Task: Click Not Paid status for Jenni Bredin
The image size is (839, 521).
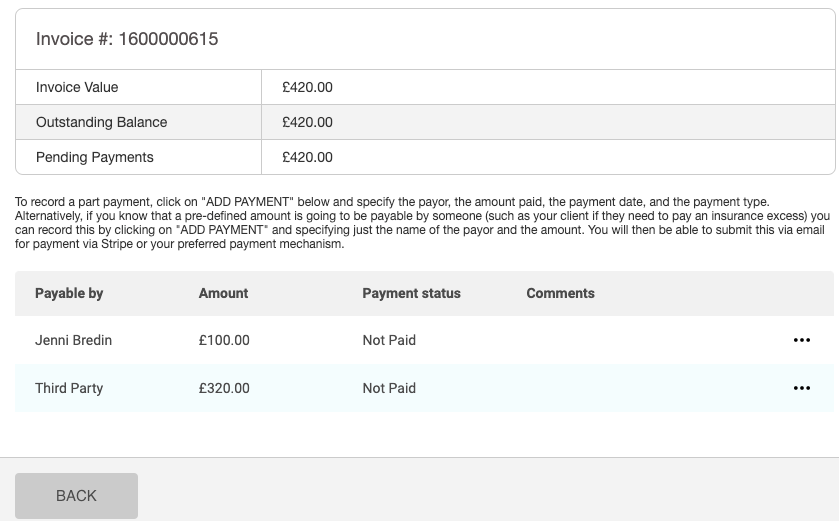Action: 389,340
